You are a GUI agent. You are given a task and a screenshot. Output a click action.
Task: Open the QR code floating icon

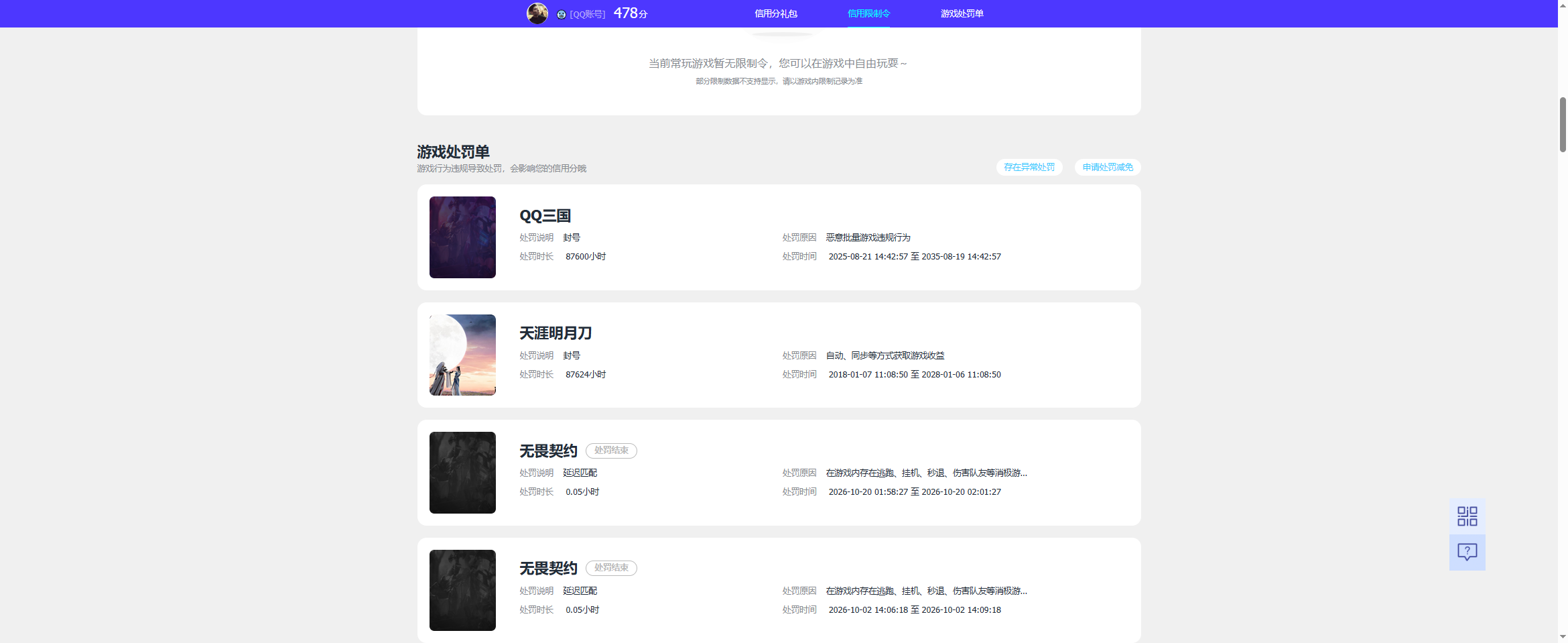tap(1467, 516)
